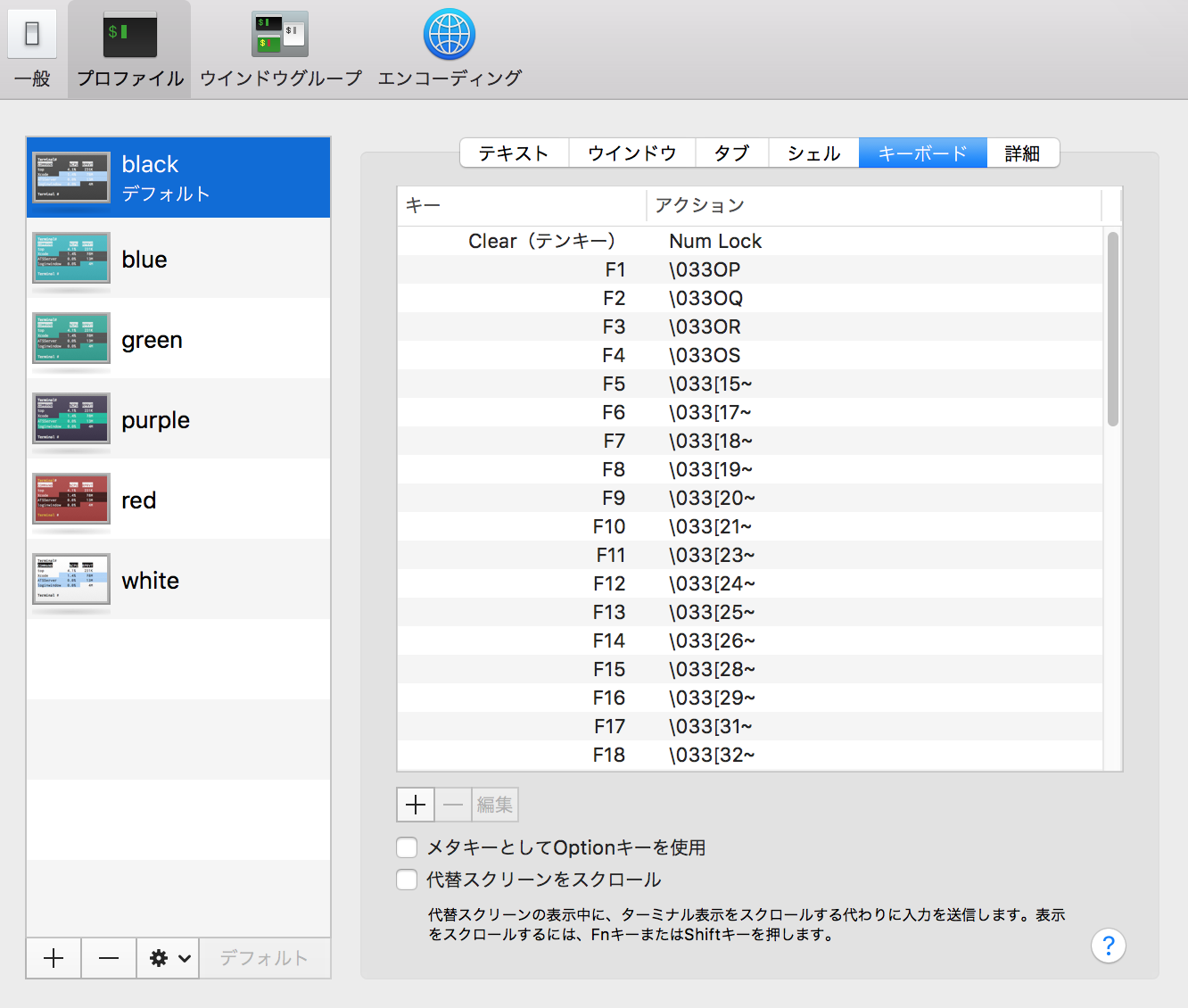1188x1008 pixels.
Task: Open the 一般 General preferences pane
Action: click(x=32, y=49)
